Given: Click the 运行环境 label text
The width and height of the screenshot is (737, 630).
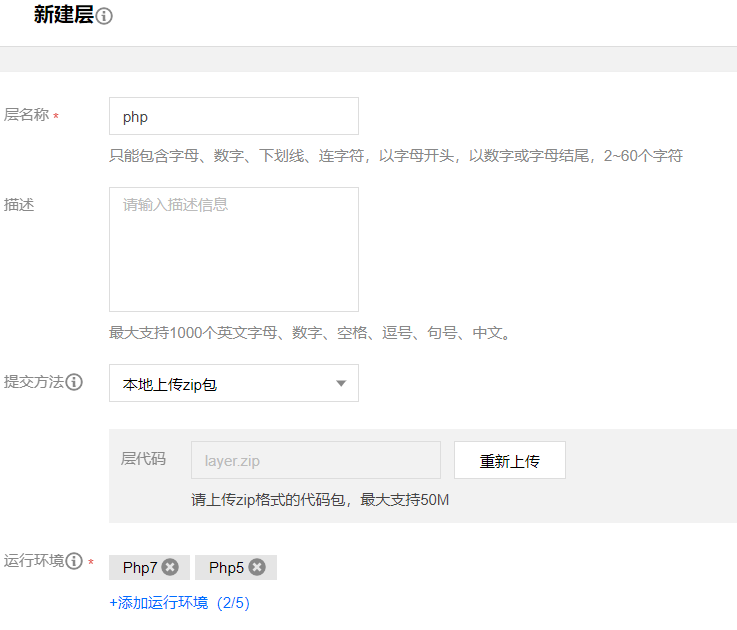Looking at the screenshot, I should click(x=34, y=560).
